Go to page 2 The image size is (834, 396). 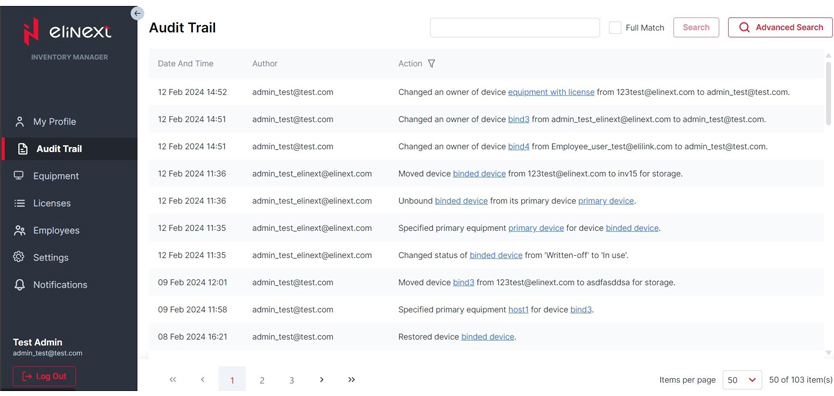click(262, 380)
